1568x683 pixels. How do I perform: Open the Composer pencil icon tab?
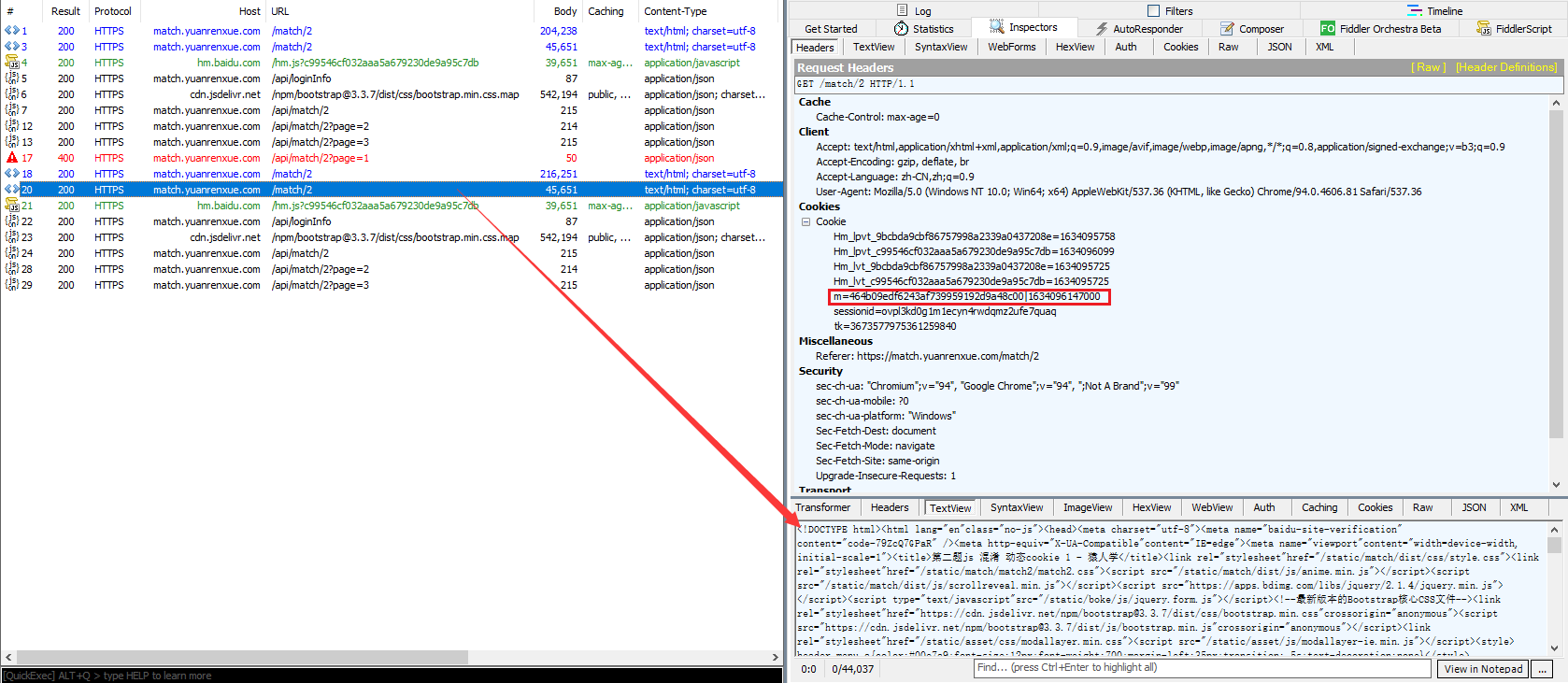pos(1228,29)
